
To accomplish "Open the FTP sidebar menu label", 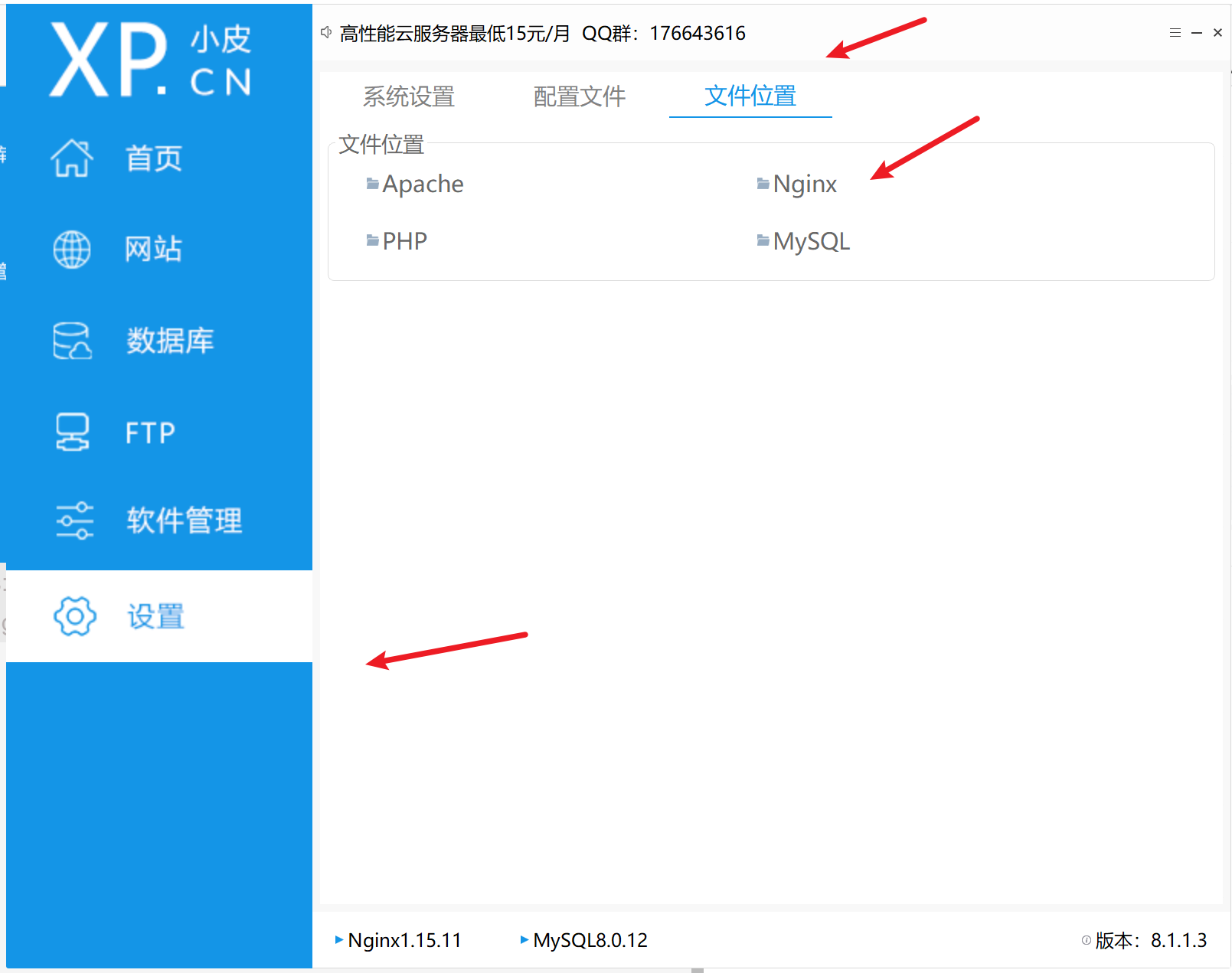I will point(151,433).
